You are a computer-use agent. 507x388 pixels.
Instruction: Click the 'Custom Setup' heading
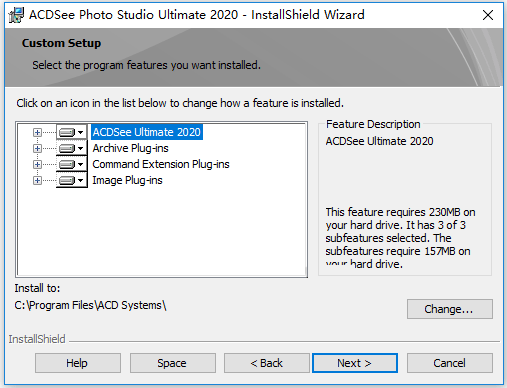(61, 43)
